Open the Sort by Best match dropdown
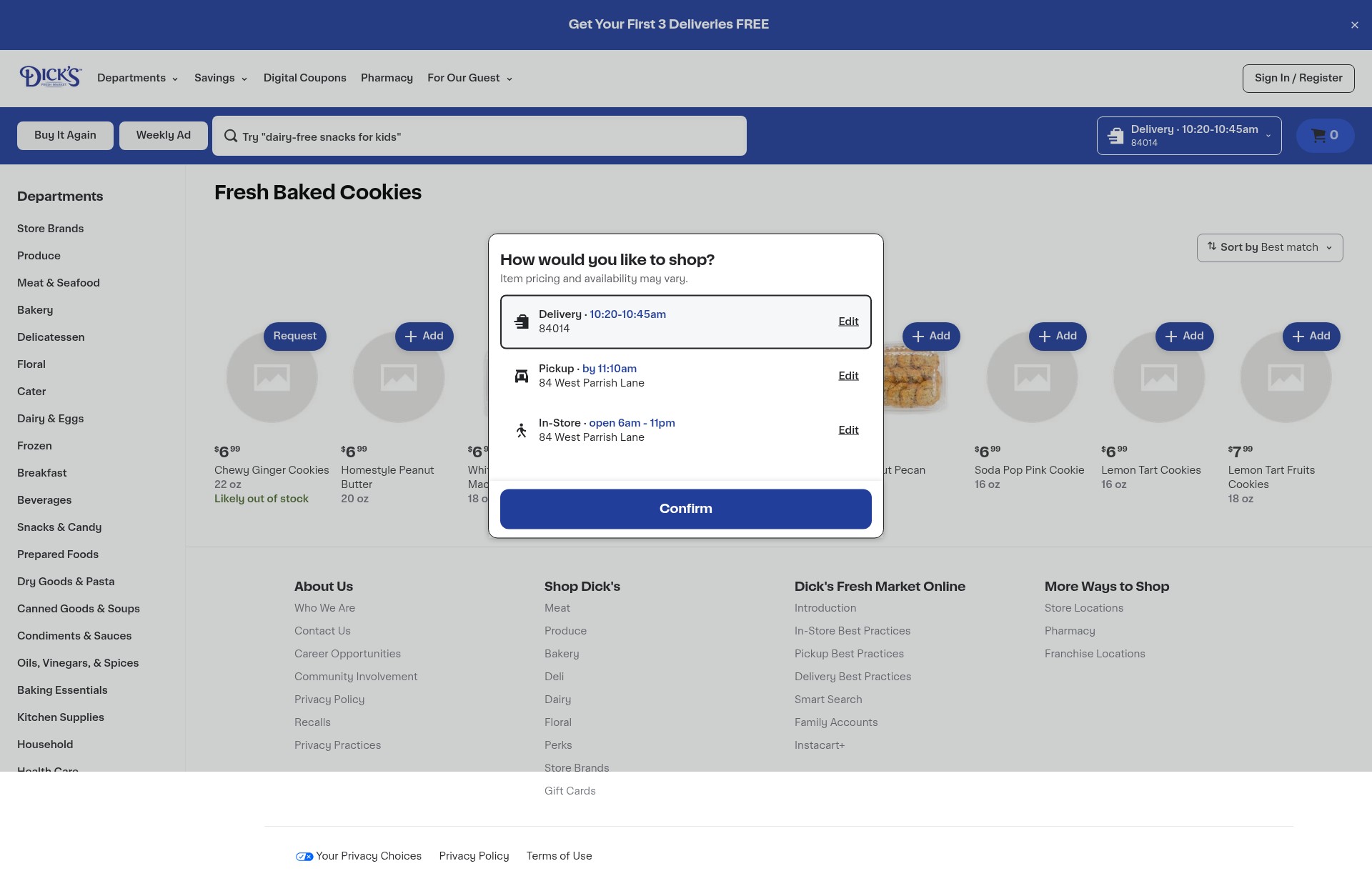 coord(1270,247)
